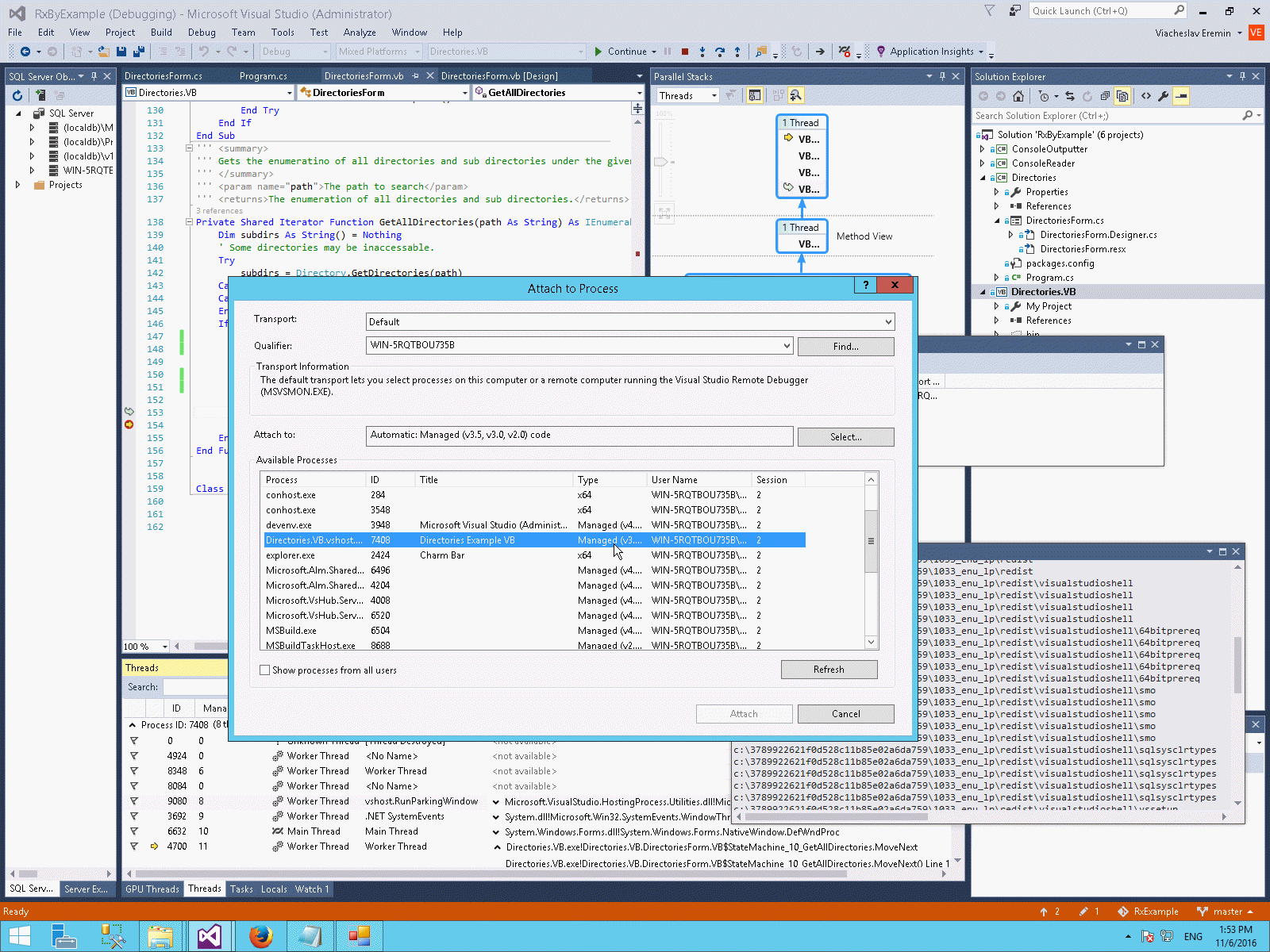Refresh the SQL Server Object Explorer
Screen dimensions: 1270x952
(17, 95)
